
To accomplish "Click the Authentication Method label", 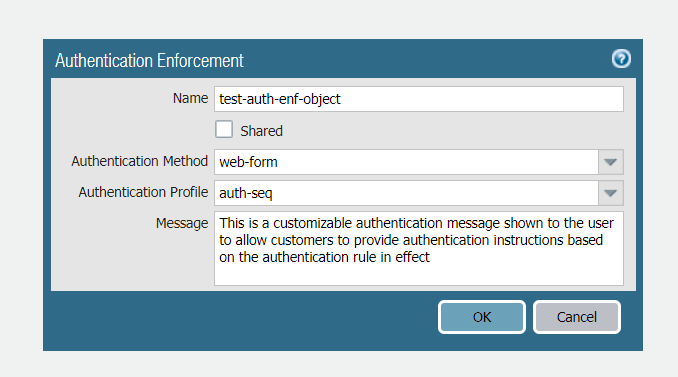I will tap(140, 161).
